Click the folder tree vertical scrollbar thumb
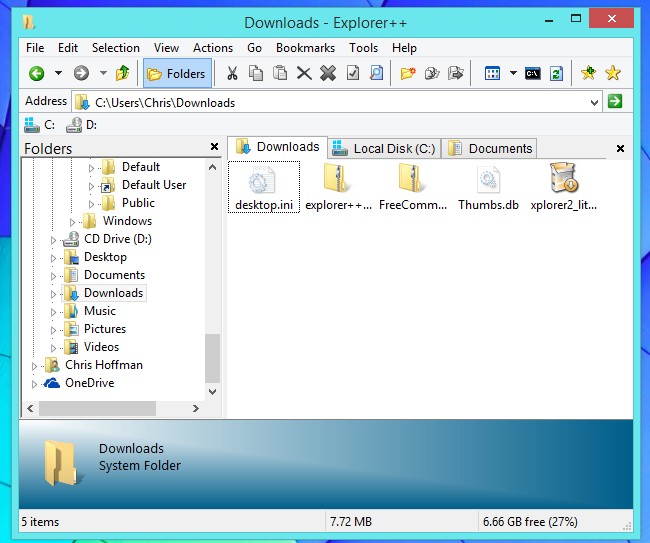The image size is (650, 543). pos(212,358)
